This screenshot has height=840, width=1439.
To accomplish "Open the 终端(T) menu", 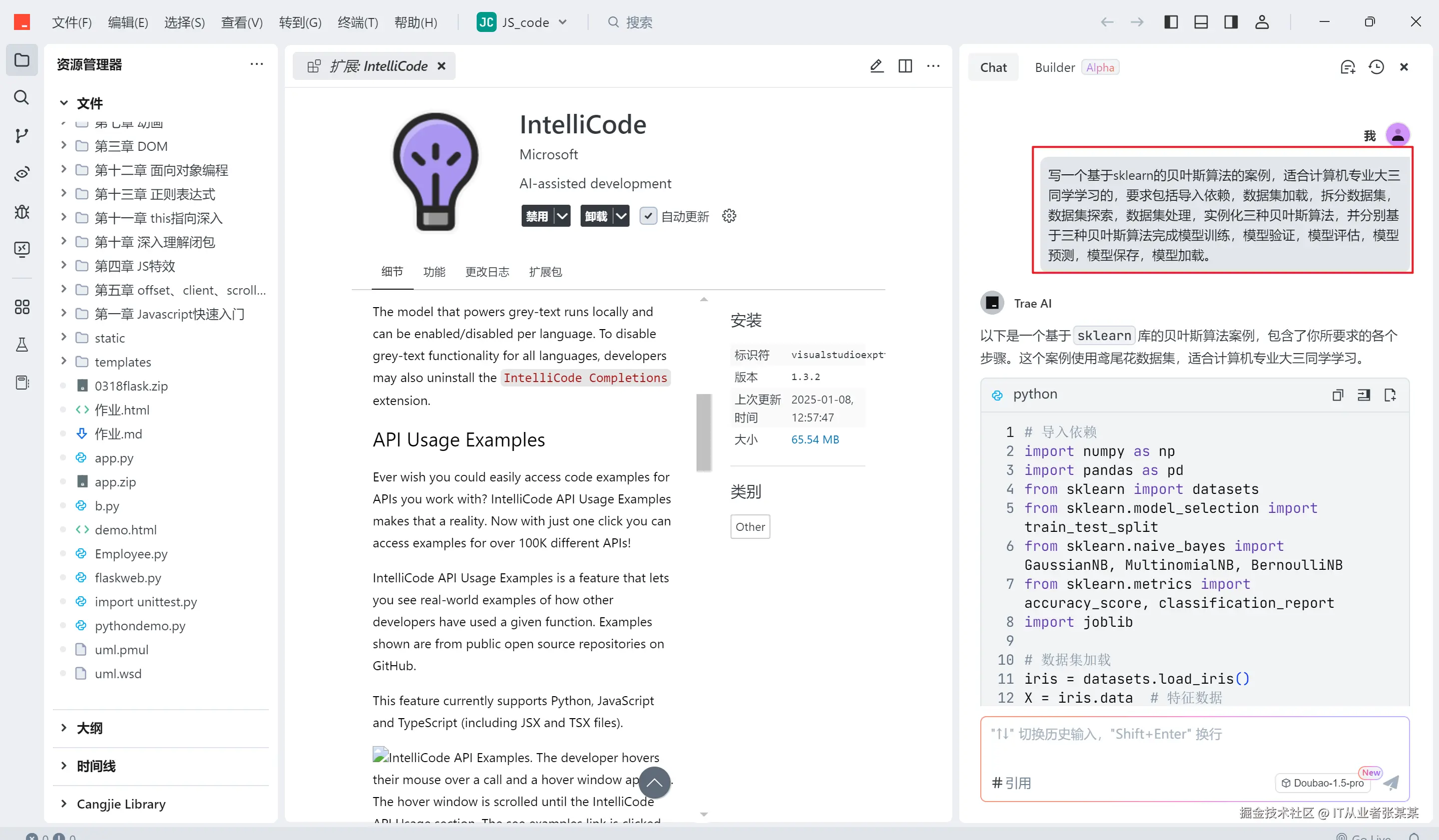I will click(357, 22).
